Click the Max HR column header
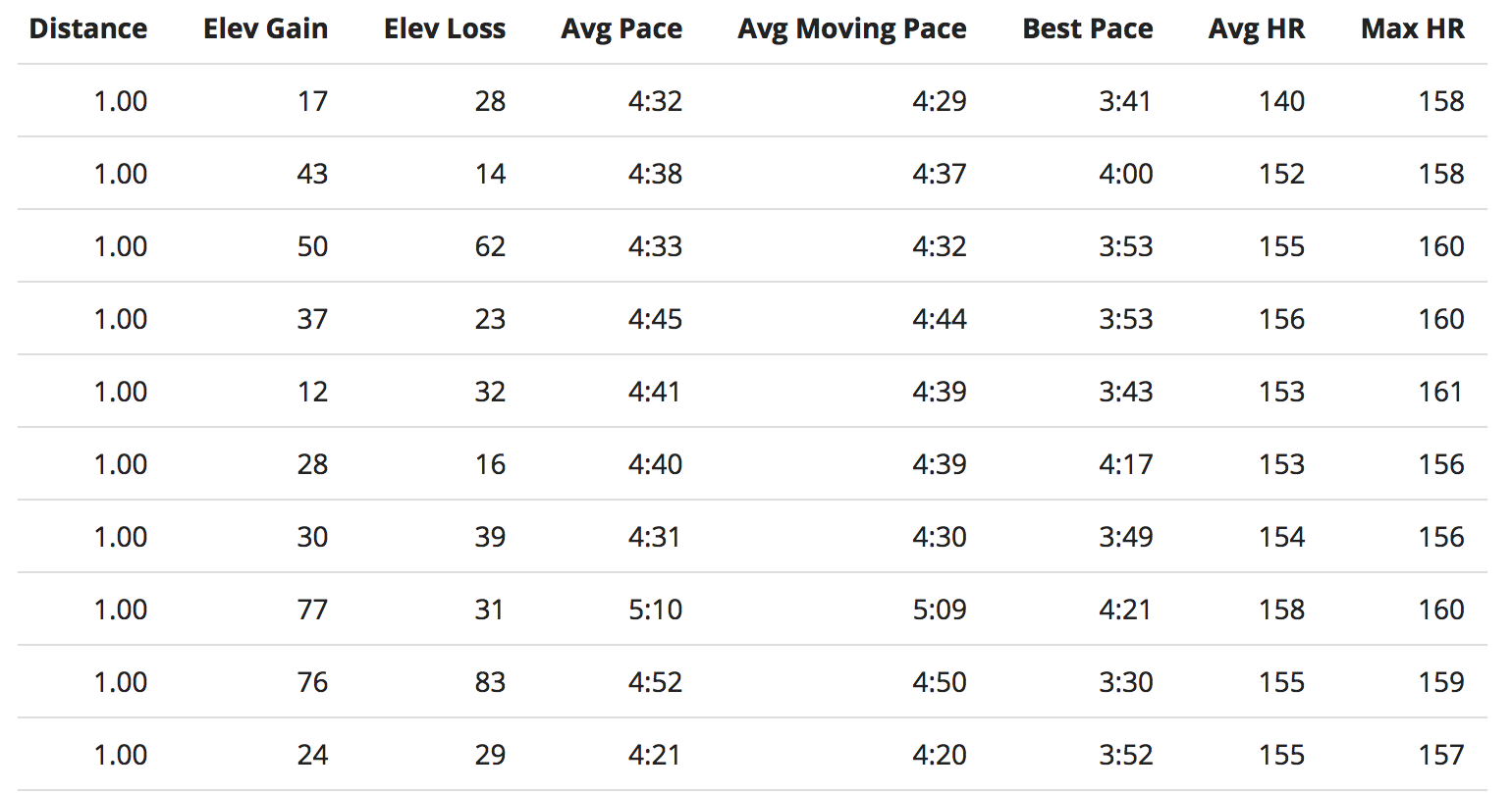This screenshot has width=1512, height=795. click(1412, 29)
